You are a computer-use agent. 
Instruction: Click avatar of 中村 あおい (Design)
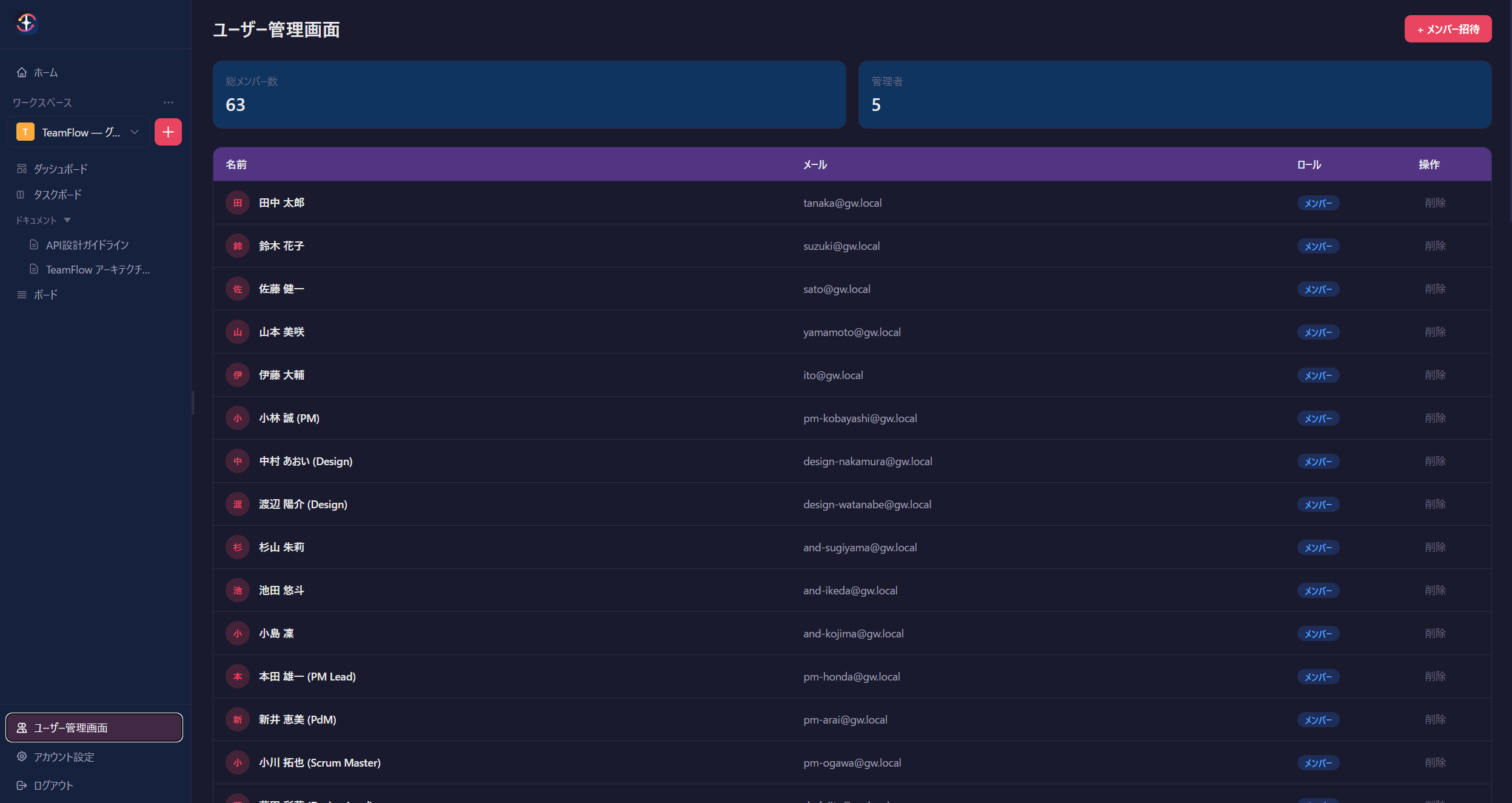pos(238,461)
